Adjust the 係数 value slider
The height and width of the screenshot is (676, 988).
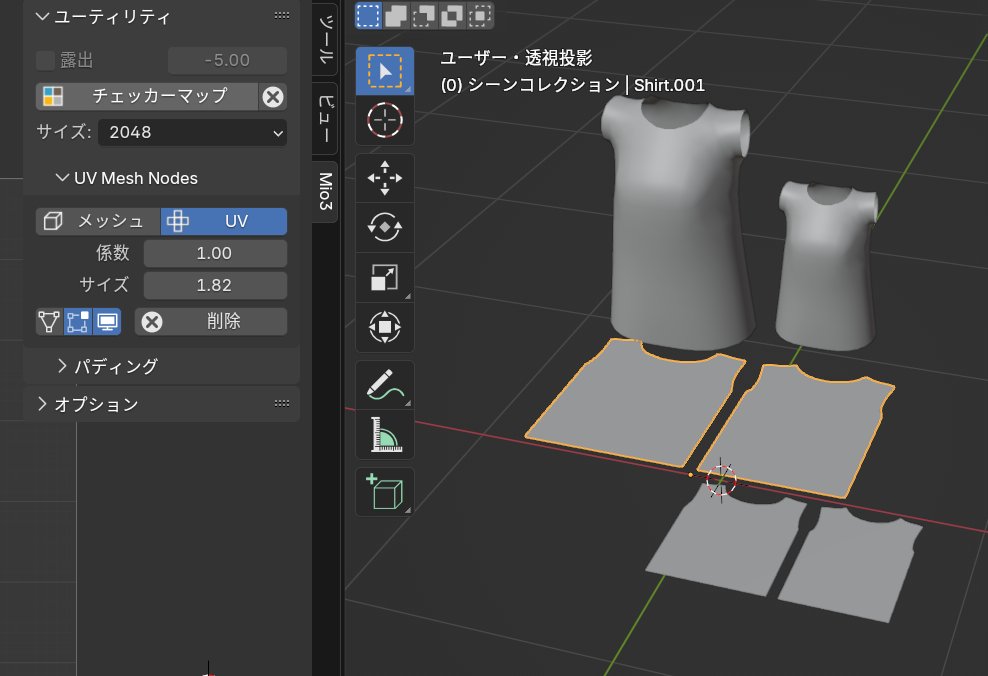pos(214,253)
